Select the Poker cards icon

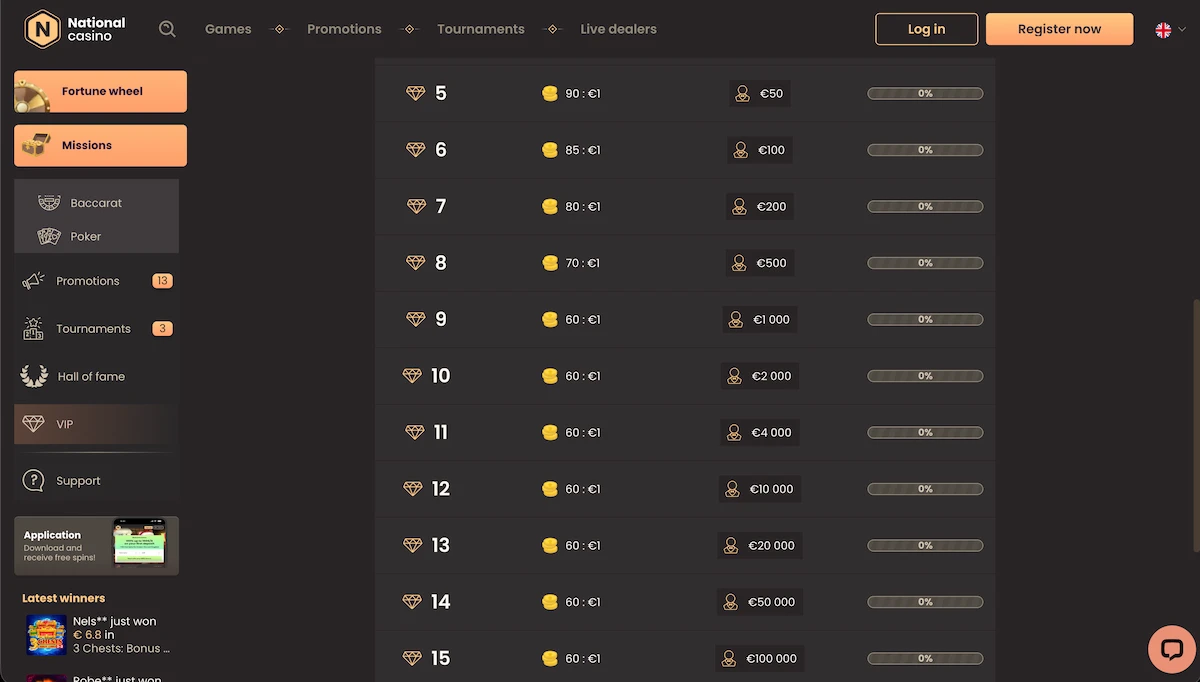[x=49, y=237]
